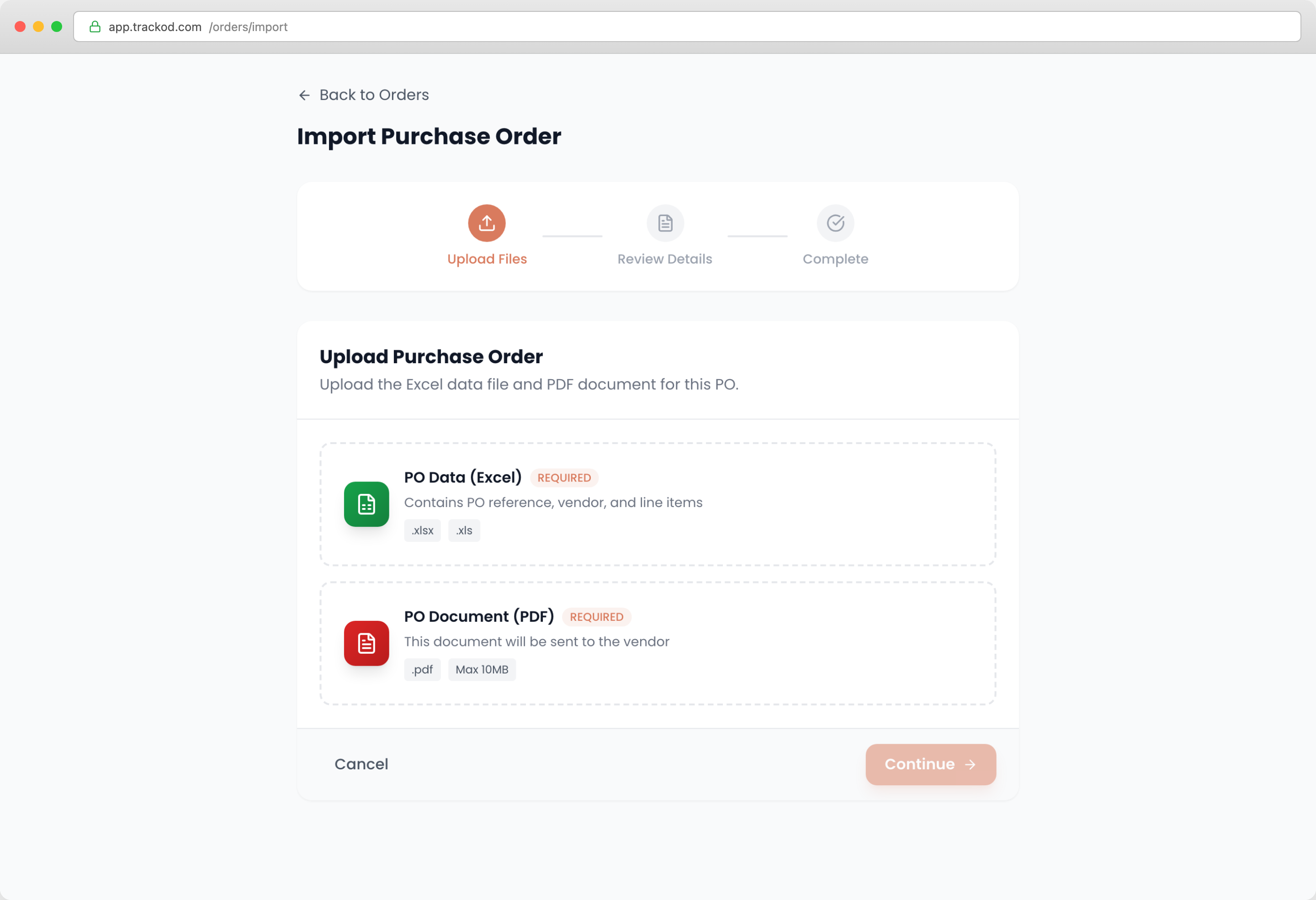Screen dimensions: 1316x900
Task: Cancel the purchase order import
Action: (x=361, y=763)
